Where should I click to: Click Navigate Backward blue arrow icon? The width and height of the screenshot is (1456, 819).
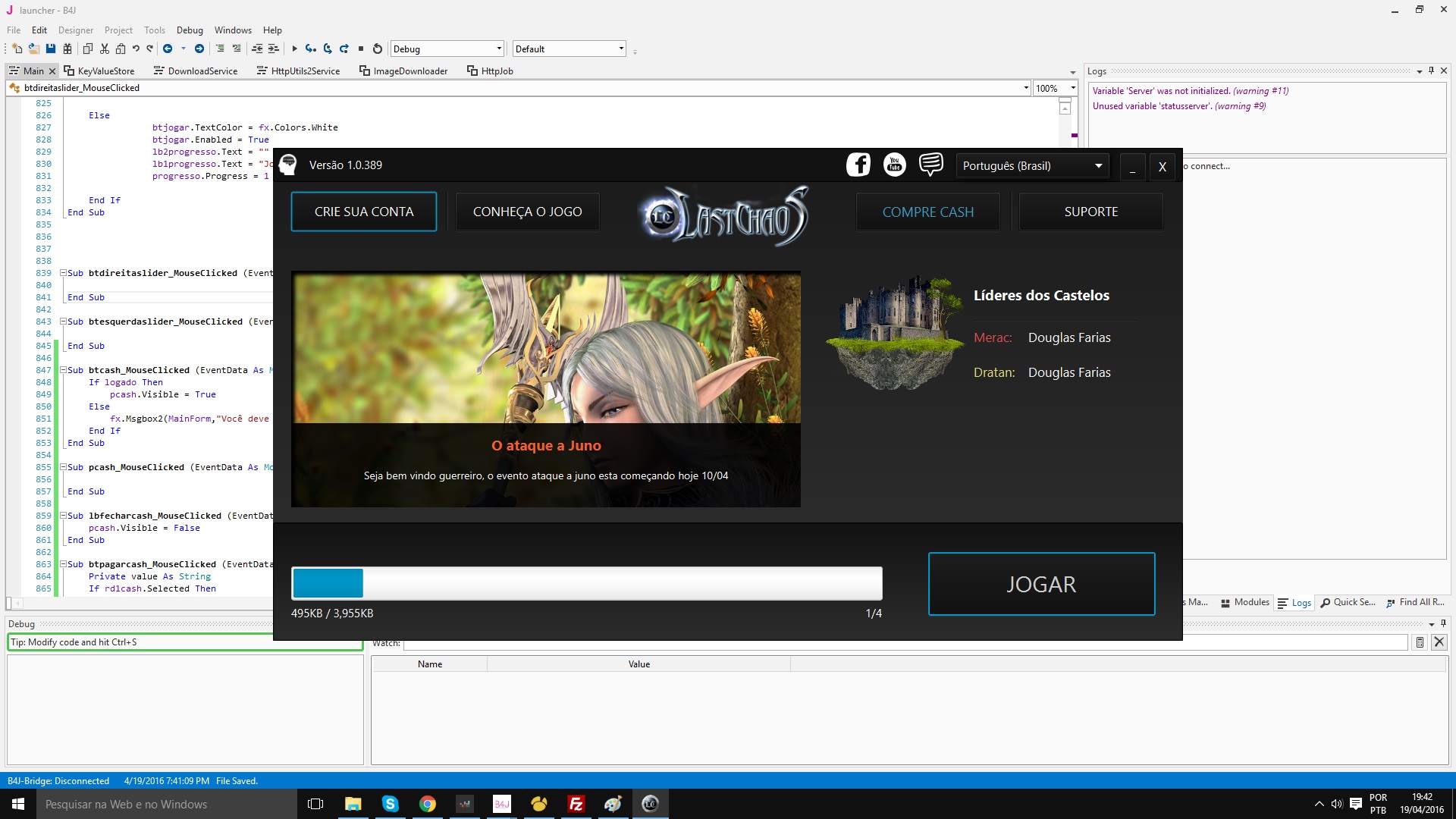point(168,49)
